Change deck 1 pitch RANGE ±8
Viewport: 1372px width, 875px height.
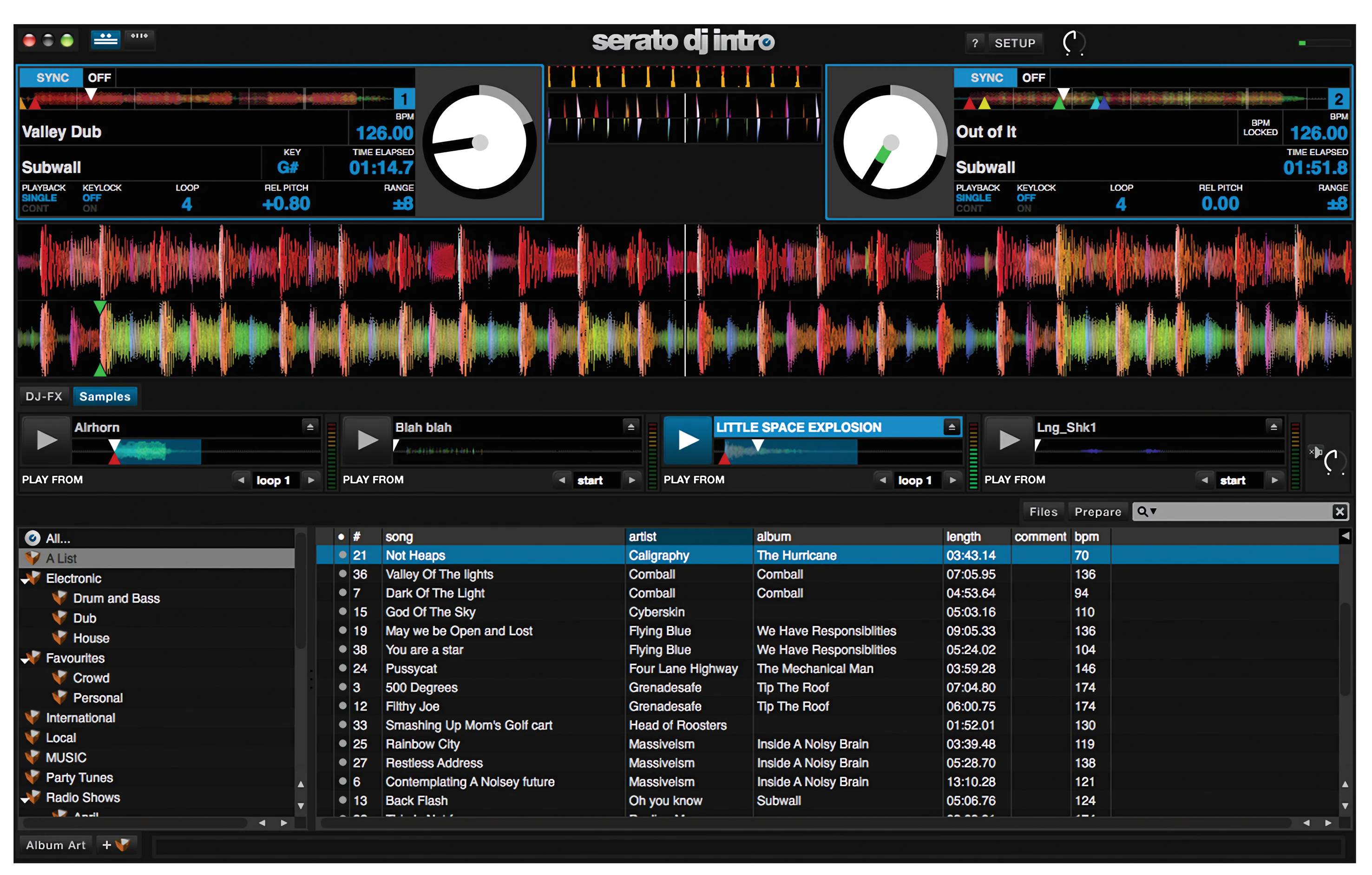[x=402, y=204]
